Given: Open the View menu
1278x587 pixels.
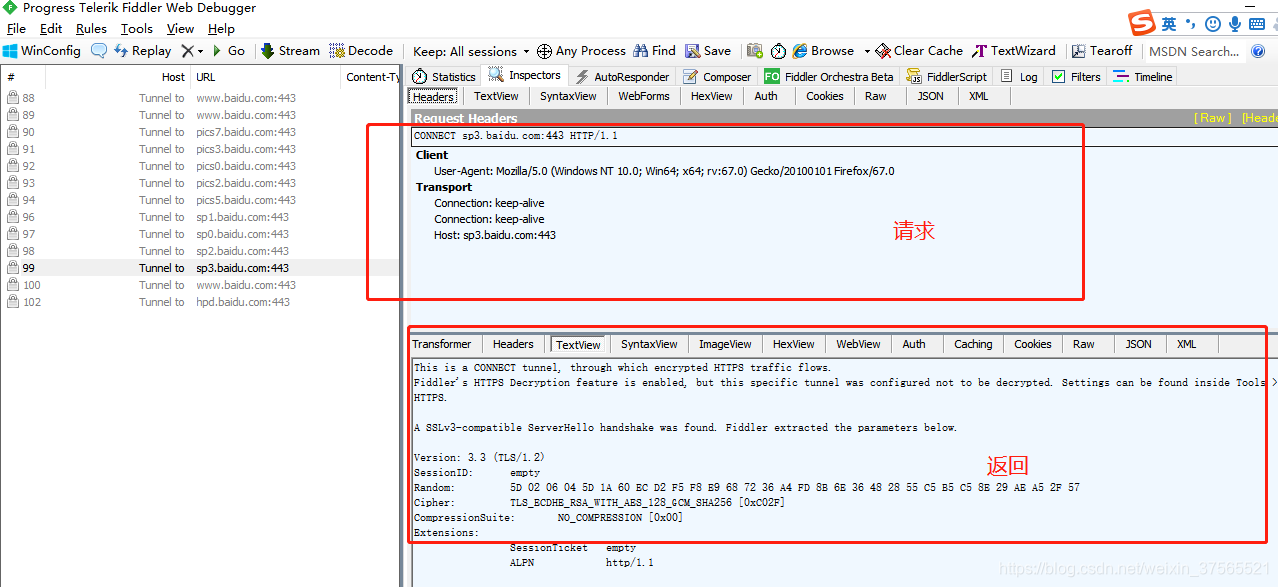Looking at the screenshot, I should point(180,29).
